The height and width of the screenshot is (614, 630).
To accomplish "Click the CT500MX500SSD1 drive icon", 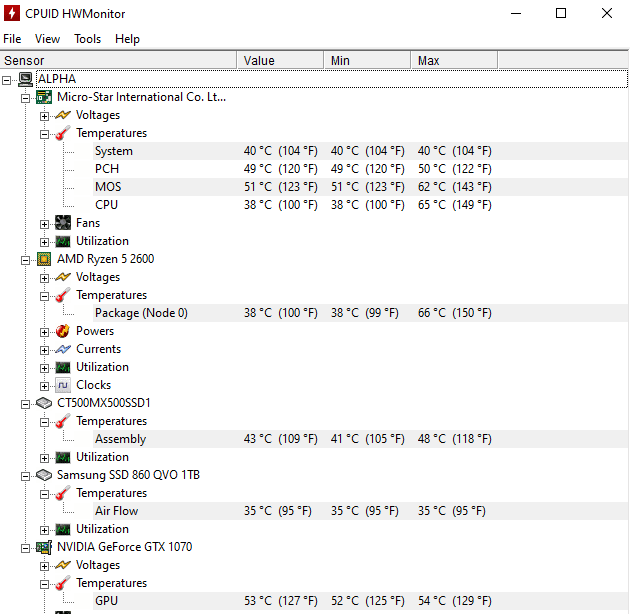I will tap(44, 403).
